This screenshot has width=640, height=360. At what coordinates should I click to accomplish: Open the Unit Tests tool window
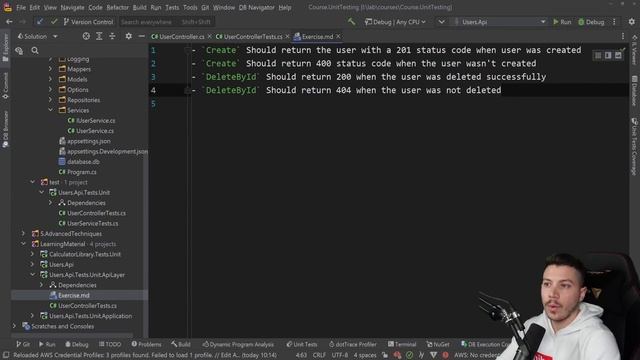[302, 344]
